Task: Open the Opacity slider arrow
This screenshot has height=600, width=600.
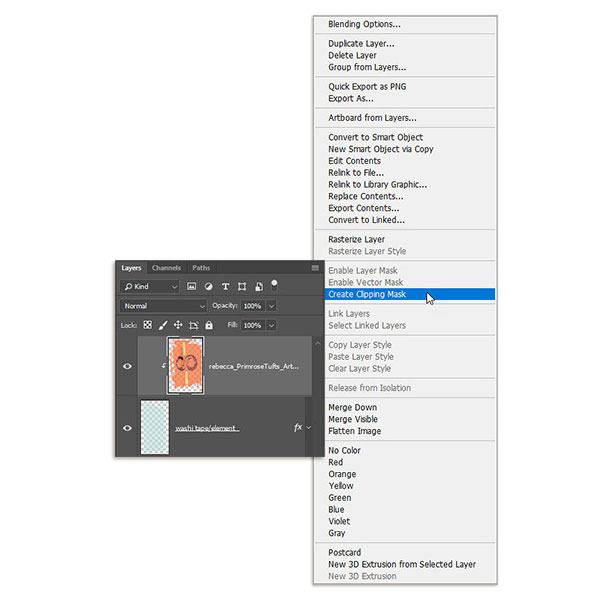Action: point(271,306)
